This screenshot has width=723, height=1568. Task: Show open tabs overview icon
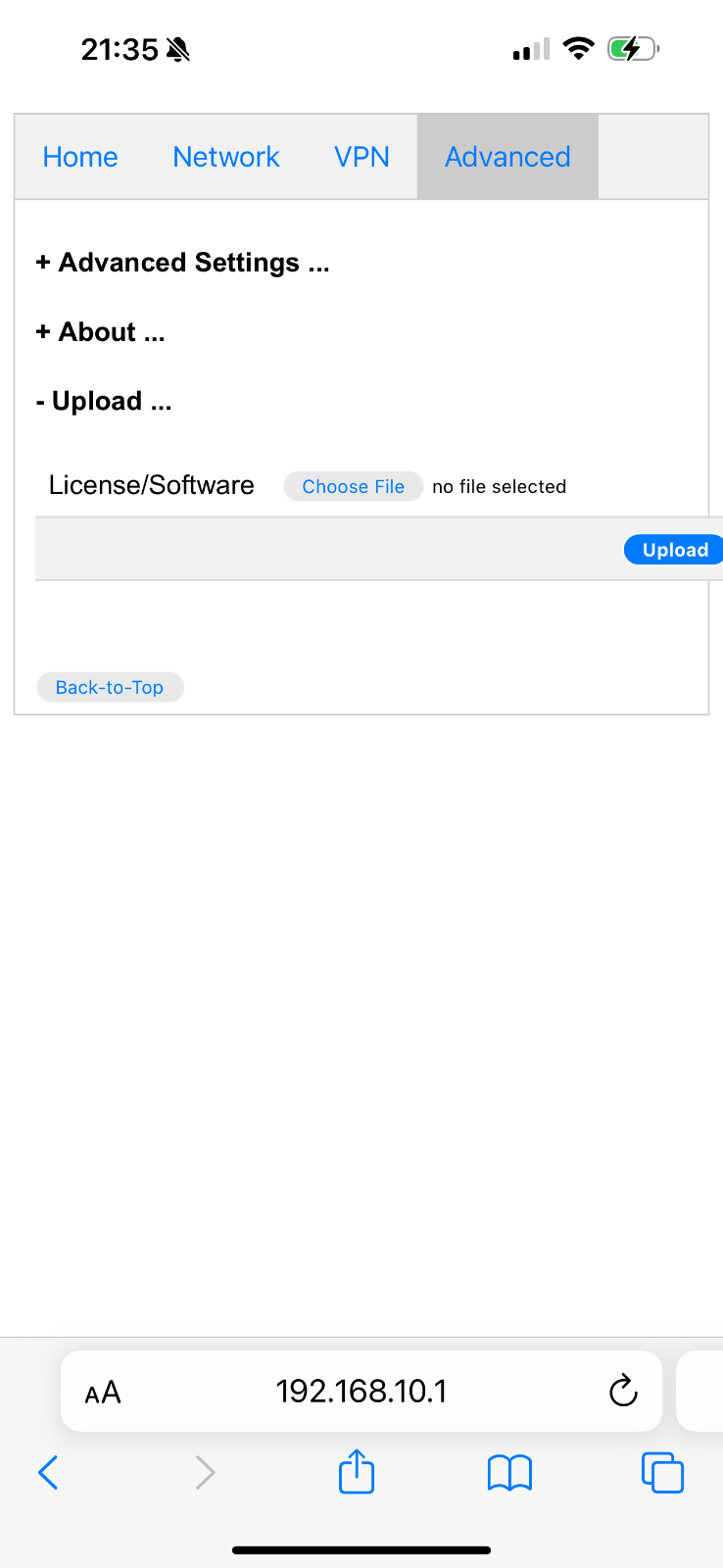coord(662,1472)
